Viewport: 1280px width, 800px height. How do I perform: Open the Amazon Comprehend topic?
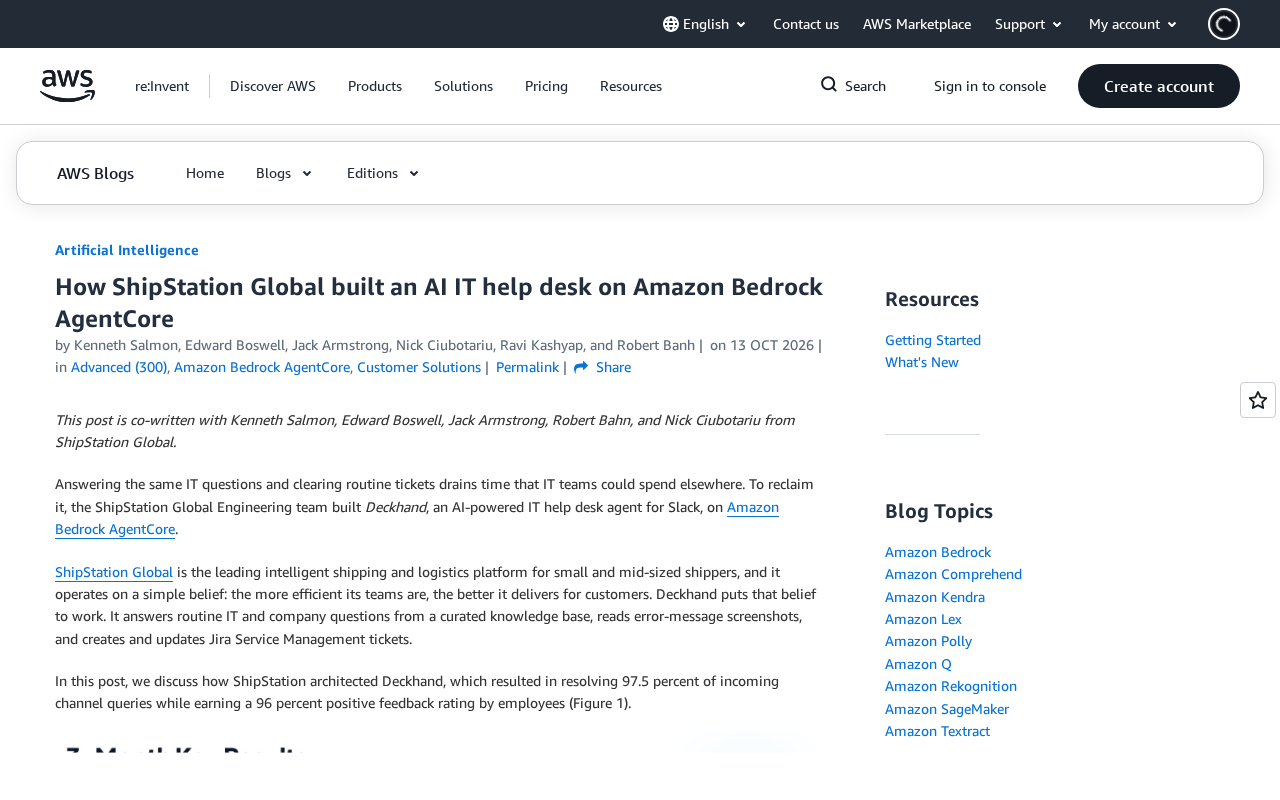pos(953,574)
